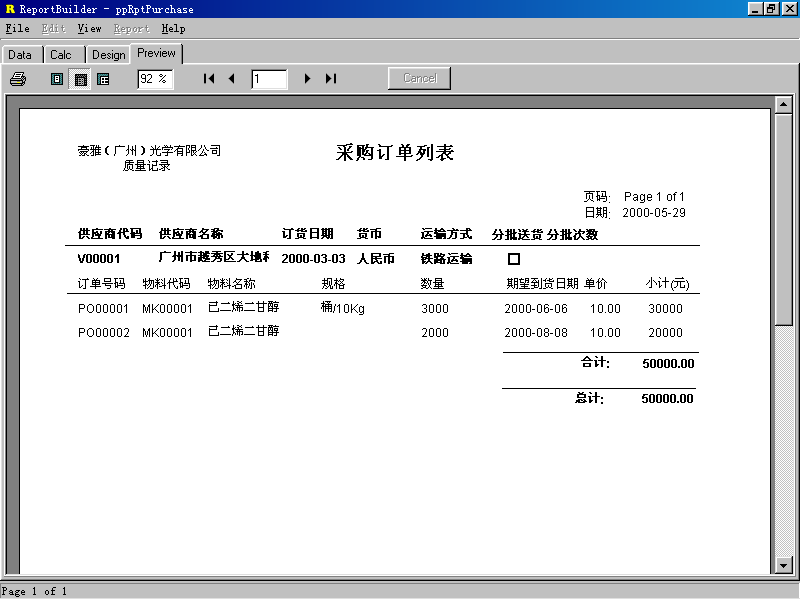Open the Help menu
800x600 pixels.
[x=173, y=29]
